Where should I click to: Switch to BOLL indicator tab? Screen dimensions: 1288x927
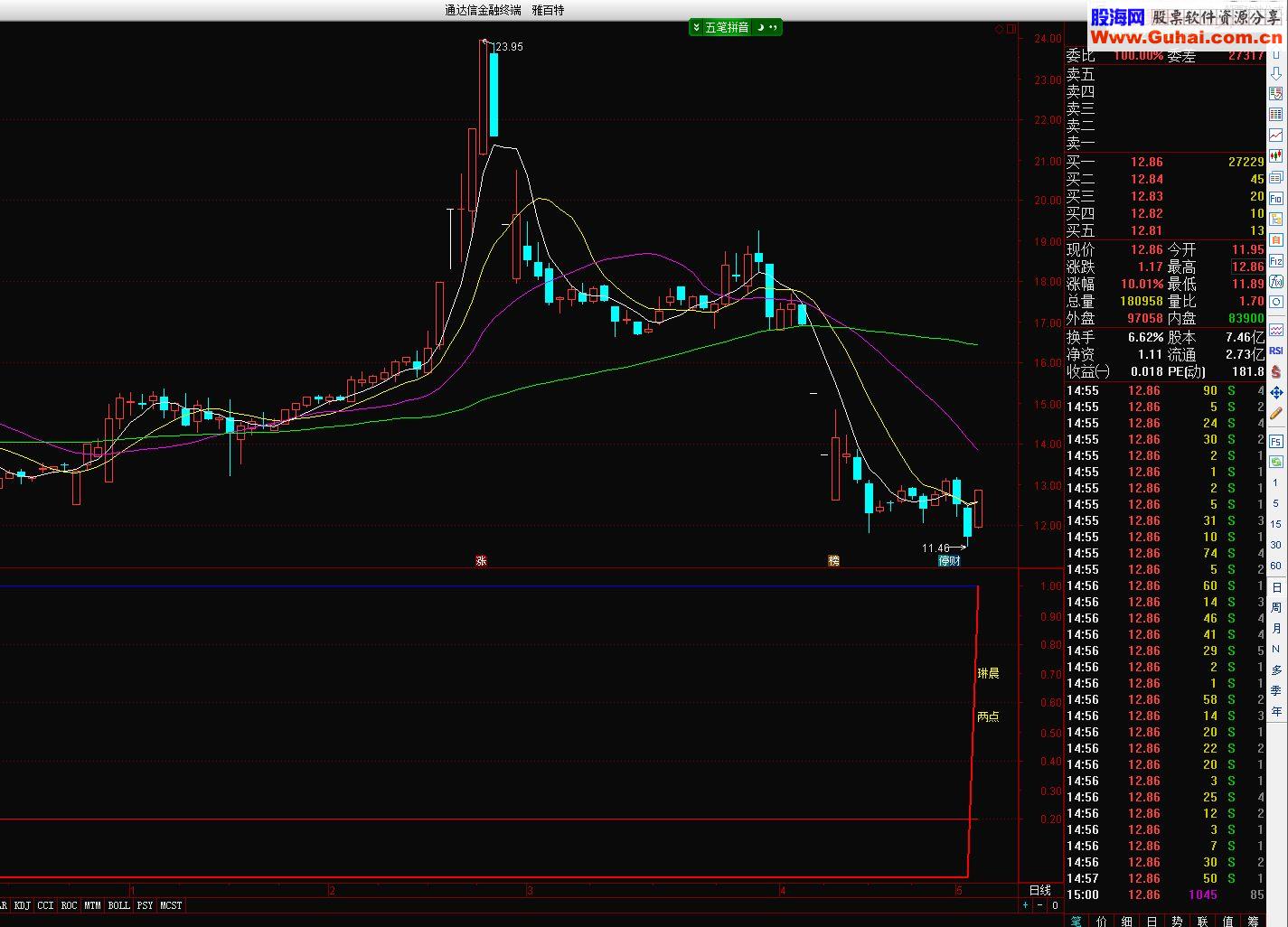pyautogui.click(x=119, y=905)
